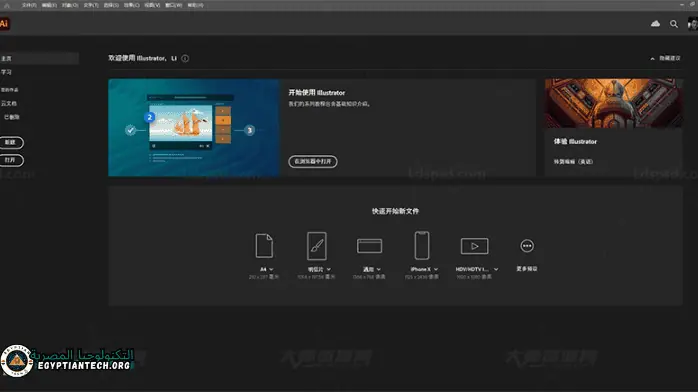Viewport: 698px width, 392px height.
Task: Open the cloud sync status icon
Action: 655,24
